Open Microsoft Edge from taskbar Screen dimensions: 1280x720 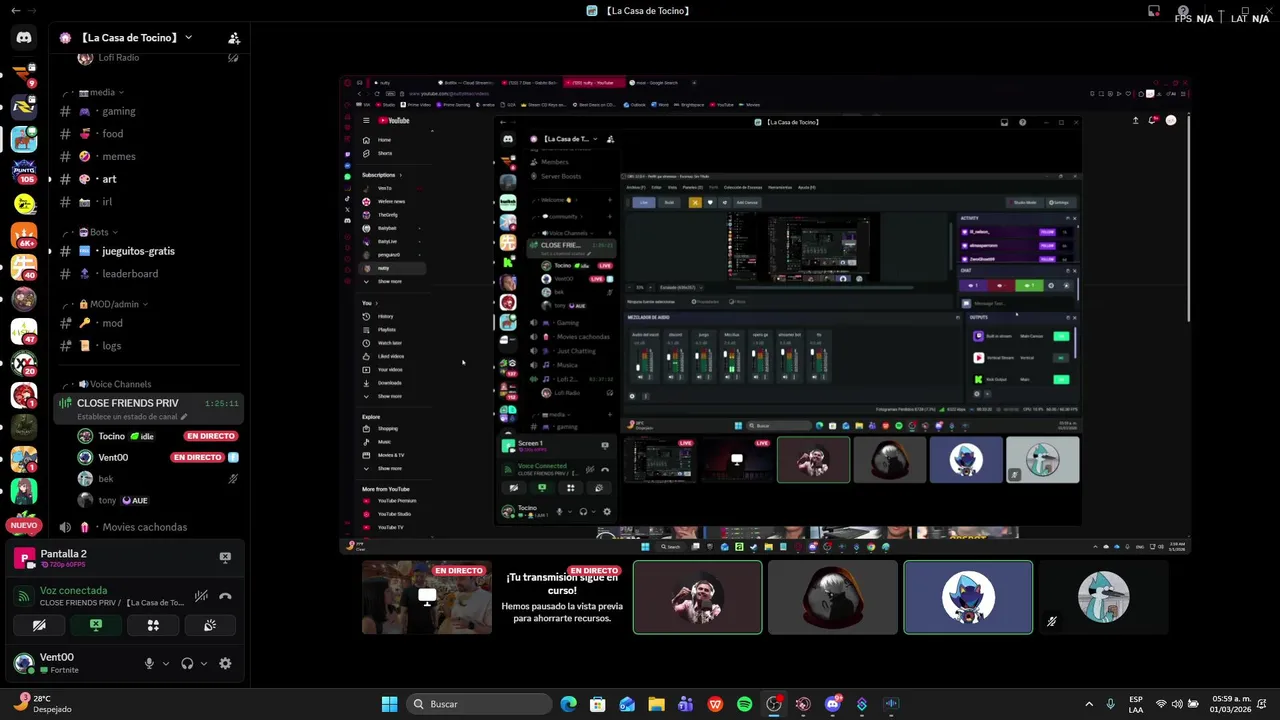coord(568,704)
